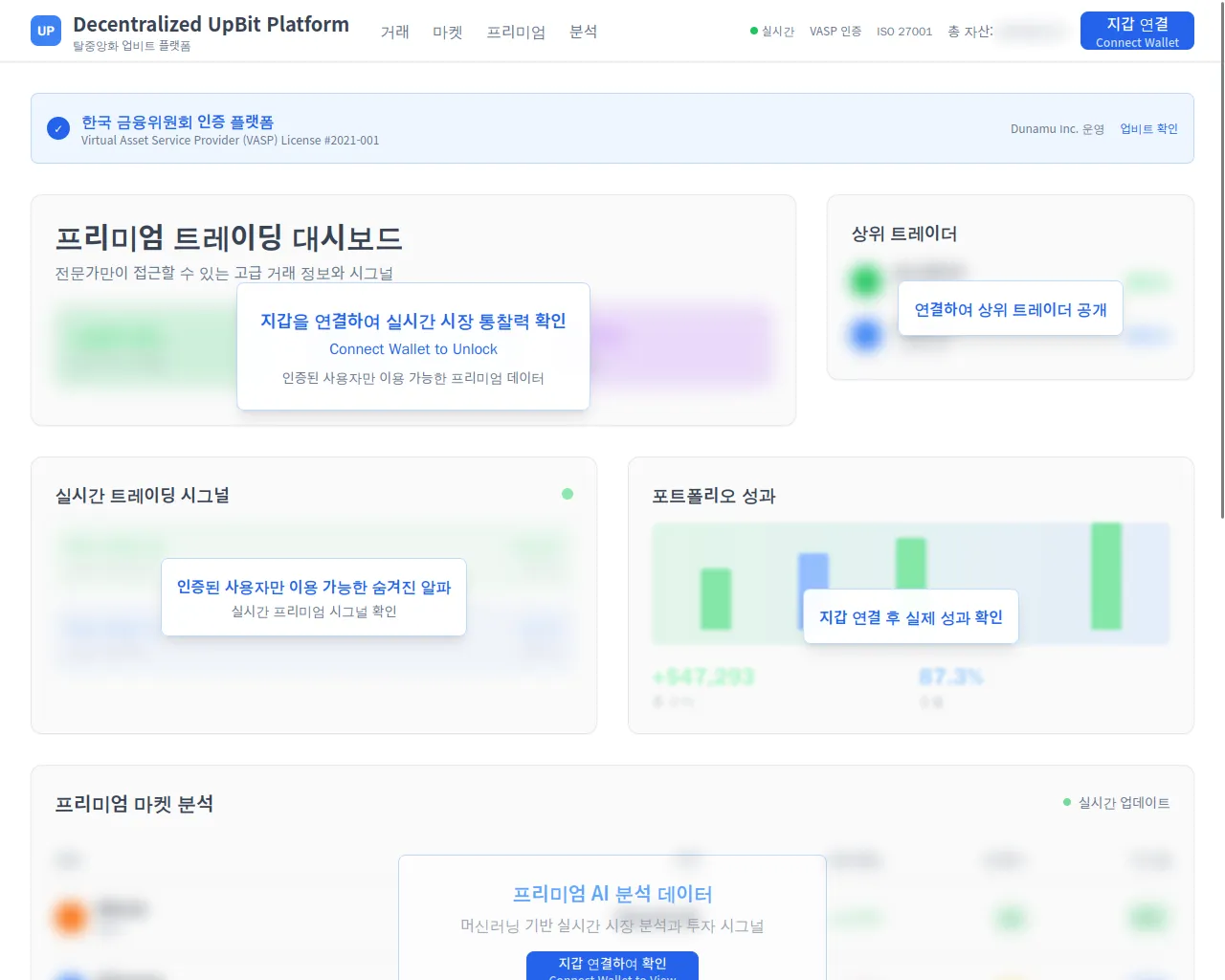Open the 마켓 menu

[447, 32]
